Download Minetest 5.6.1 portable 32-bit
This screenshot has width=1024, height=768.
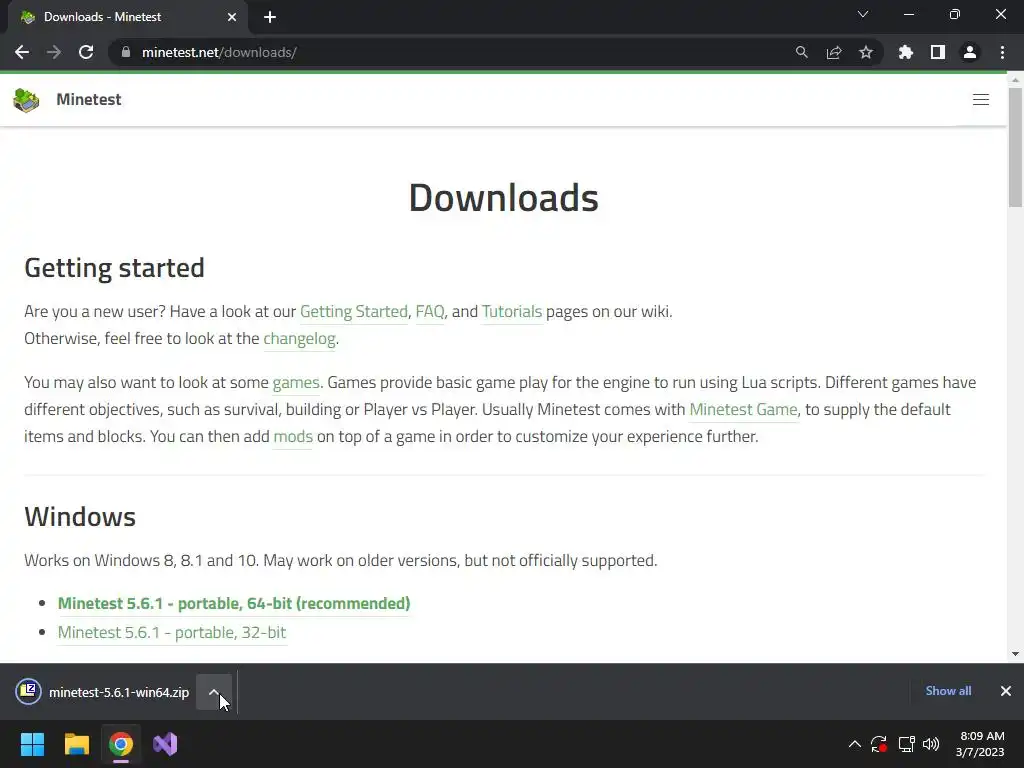[172, 632]
